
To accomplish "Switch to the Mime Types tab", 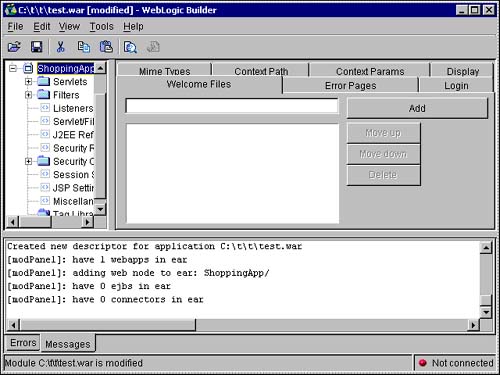I will coord(165,70).
